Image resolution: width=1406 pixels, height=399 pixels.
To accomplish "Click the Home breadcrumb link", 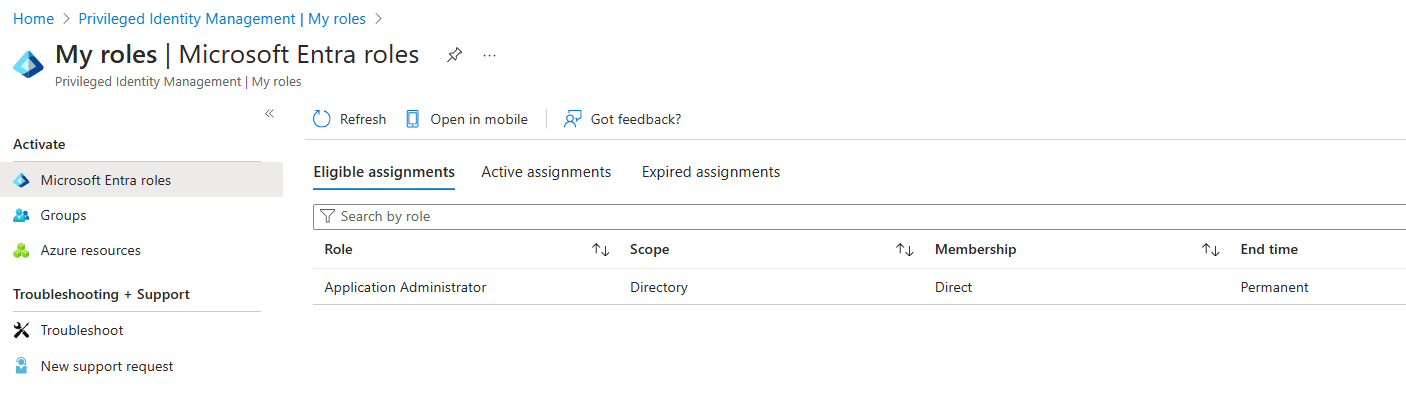I will (x=33, y=19).
